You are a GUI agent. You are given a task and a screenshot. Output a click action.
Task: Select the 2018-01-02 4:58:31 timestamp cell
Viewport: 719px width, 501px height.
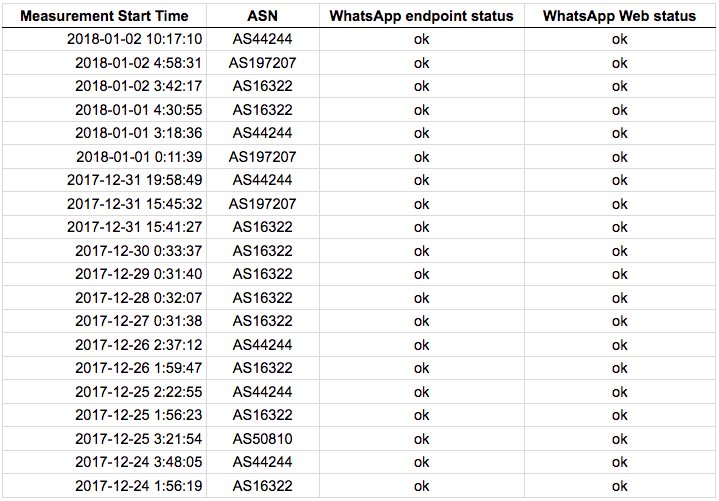click(x=139, y=63)
